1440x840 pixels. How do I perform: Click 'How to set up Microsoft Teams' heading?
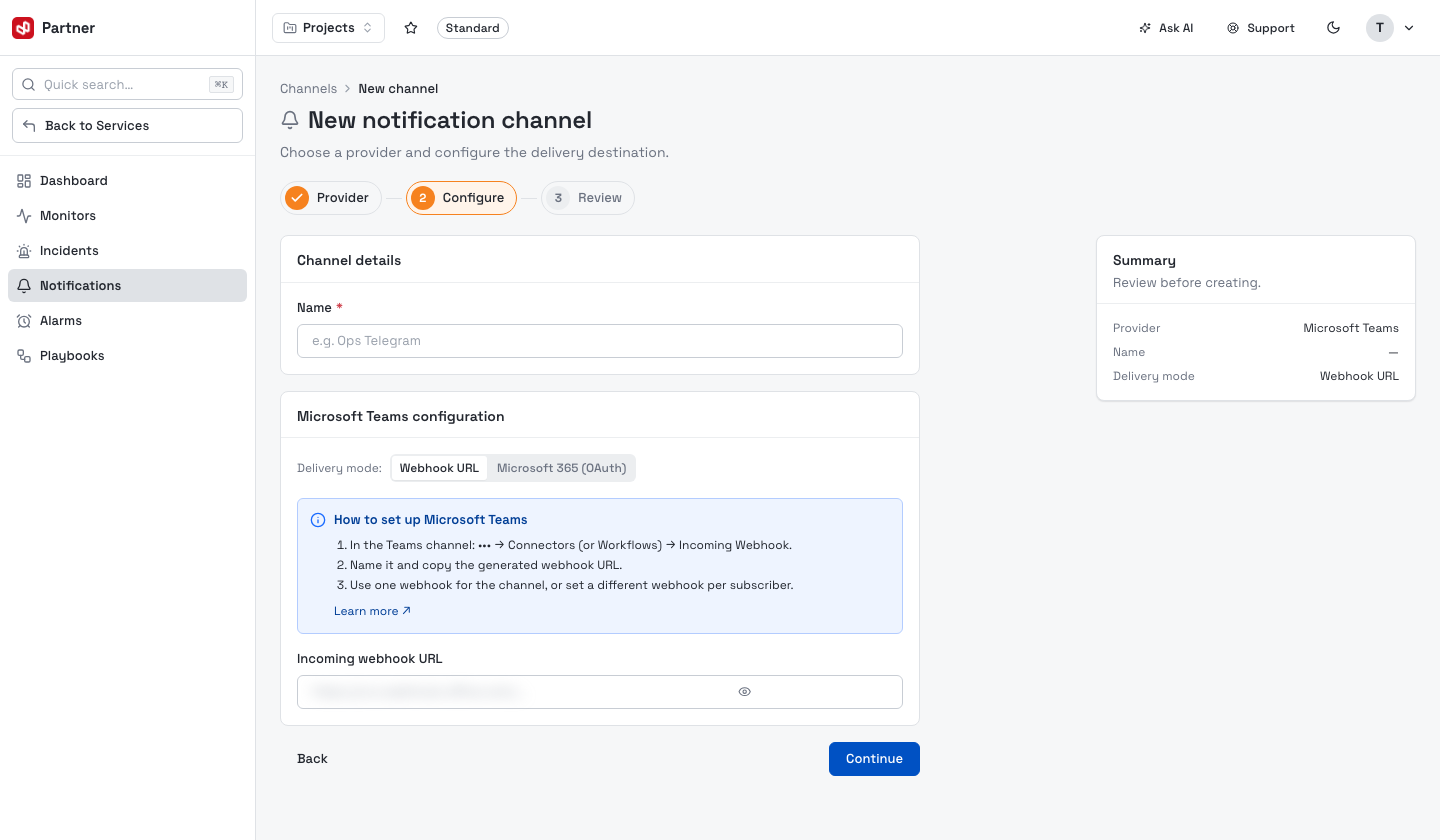[431, 520]
